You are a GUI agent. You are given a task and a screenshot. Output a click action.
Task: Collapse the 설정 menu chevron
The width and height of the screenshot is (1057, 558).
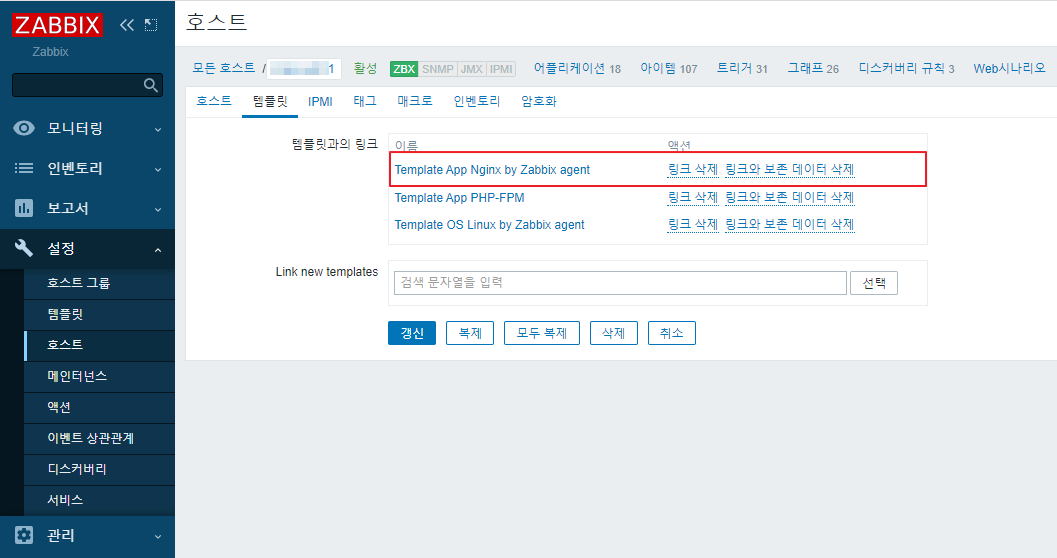158,250
